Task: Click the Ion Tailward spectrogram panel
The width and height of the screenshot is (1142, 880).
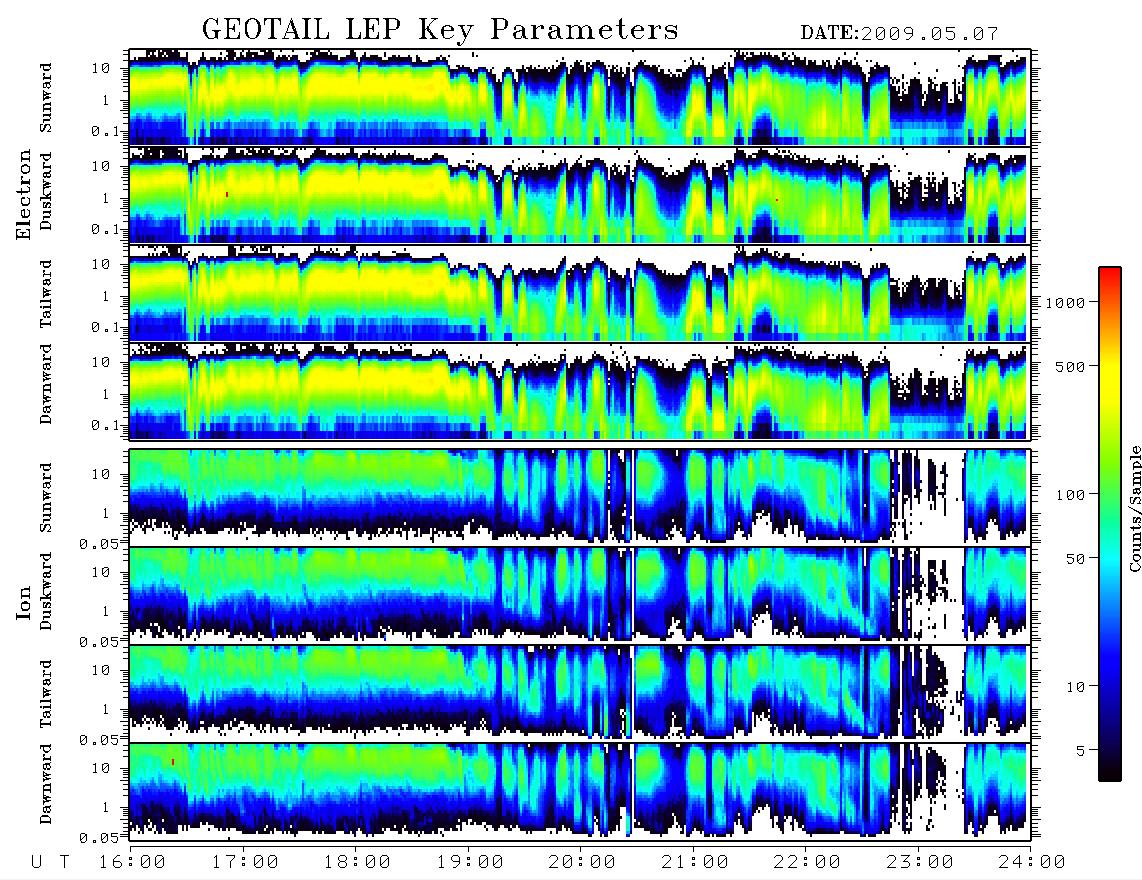Action: click(x=580, y=693)
